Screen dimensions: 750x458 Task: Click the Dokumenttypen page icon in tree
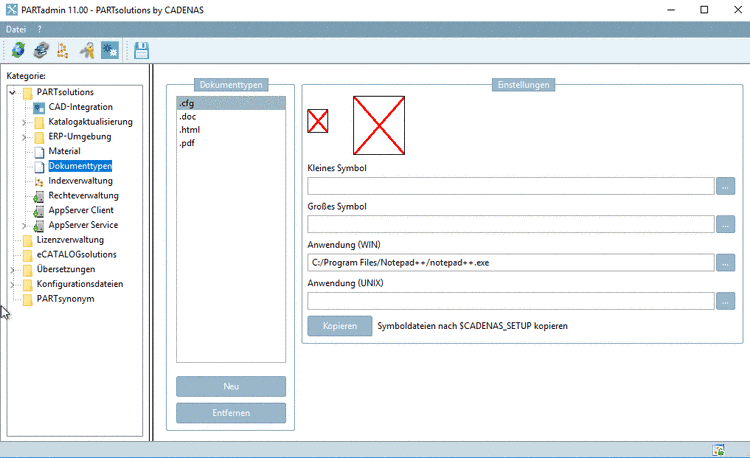(39, 166)
